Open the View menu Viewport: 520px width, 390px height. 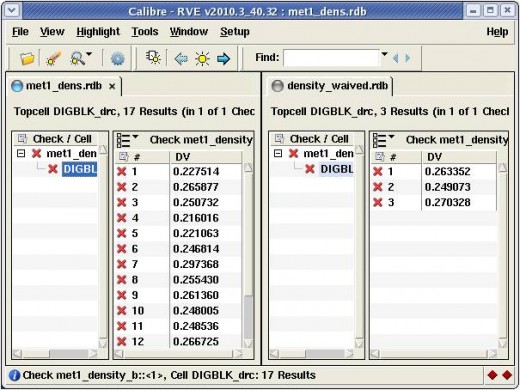[52, 32]
